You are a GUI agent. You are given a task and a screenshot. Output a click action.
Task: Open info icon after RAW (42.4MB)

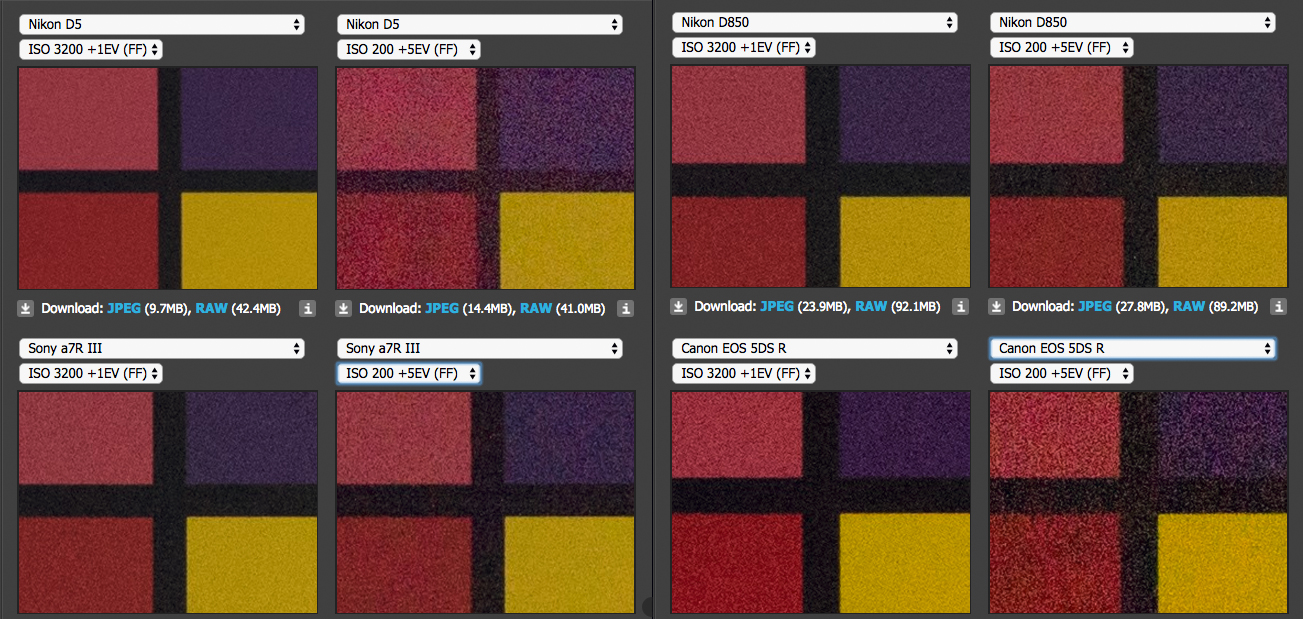[308, 309]
